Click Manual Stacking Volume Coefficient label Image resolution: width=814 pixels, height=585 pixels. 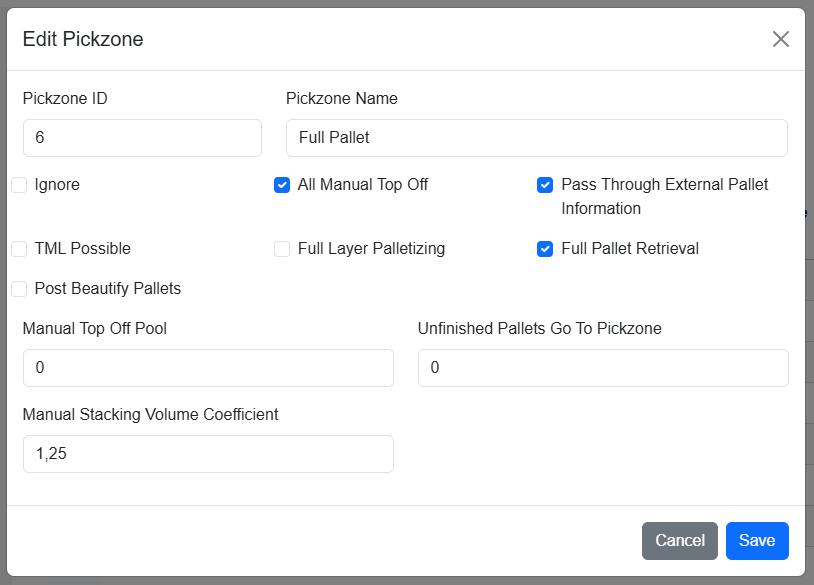tap(151, 415)
